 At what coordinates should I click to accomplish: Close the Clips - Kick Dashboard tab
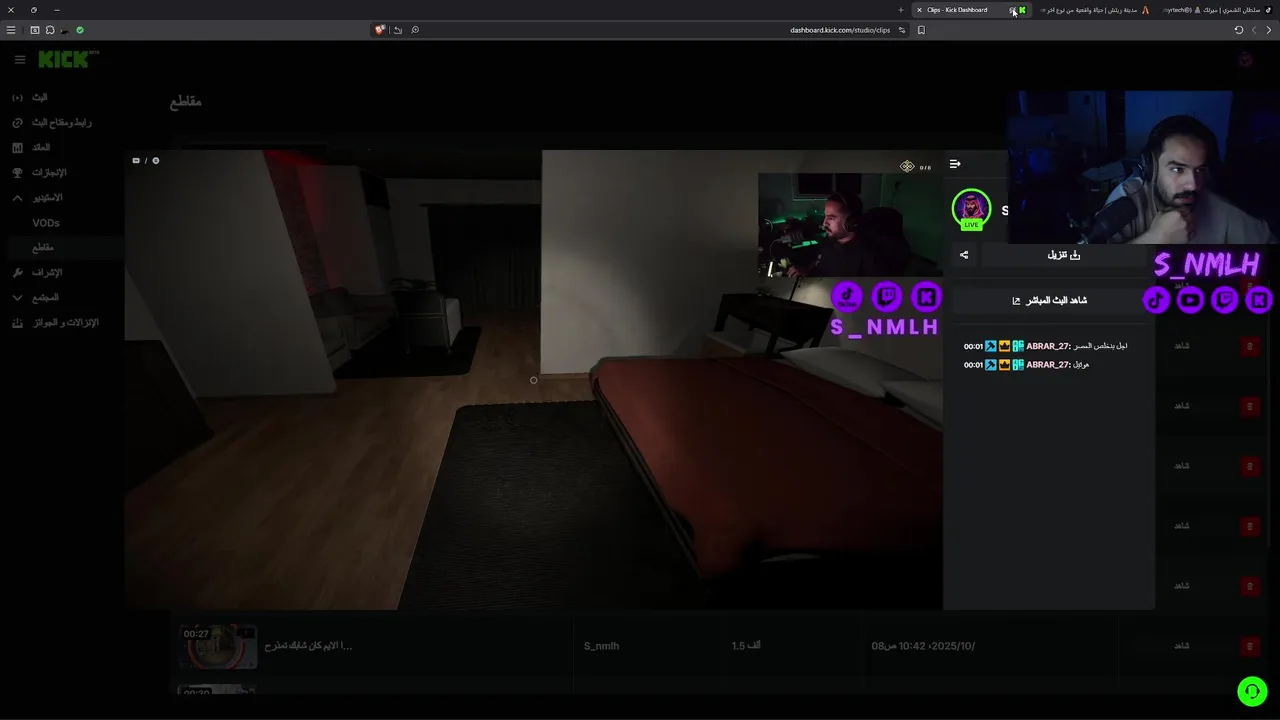tap(919, 10)
